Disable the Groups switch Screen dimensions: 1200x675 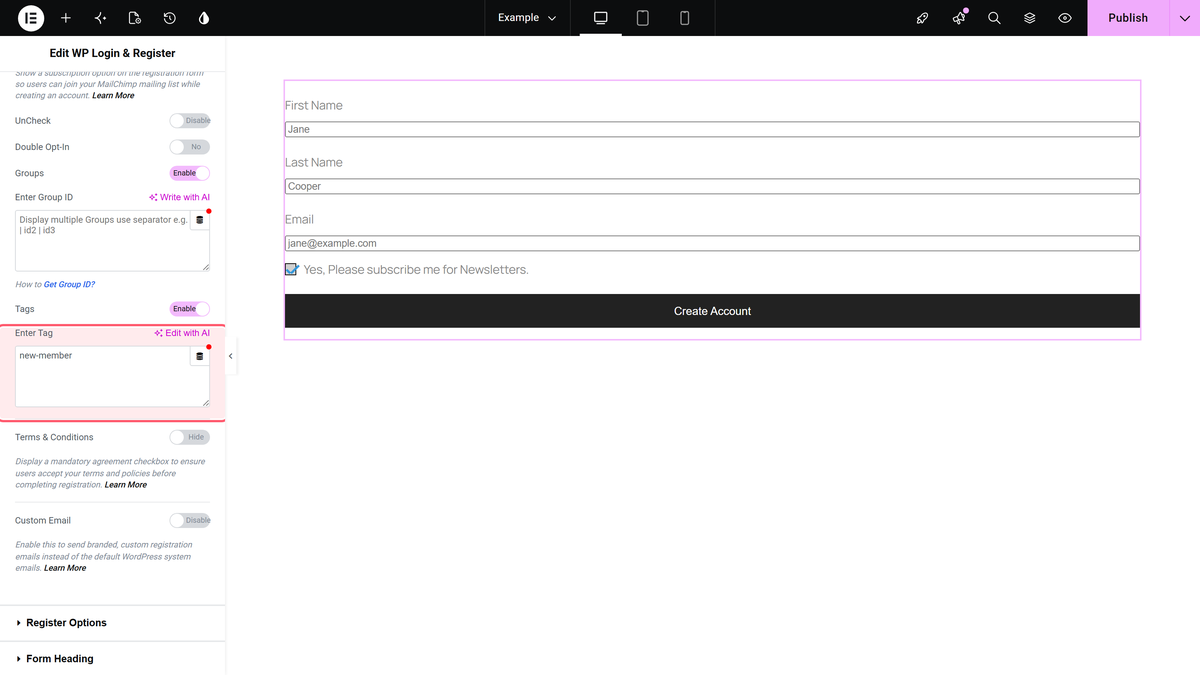190,173
